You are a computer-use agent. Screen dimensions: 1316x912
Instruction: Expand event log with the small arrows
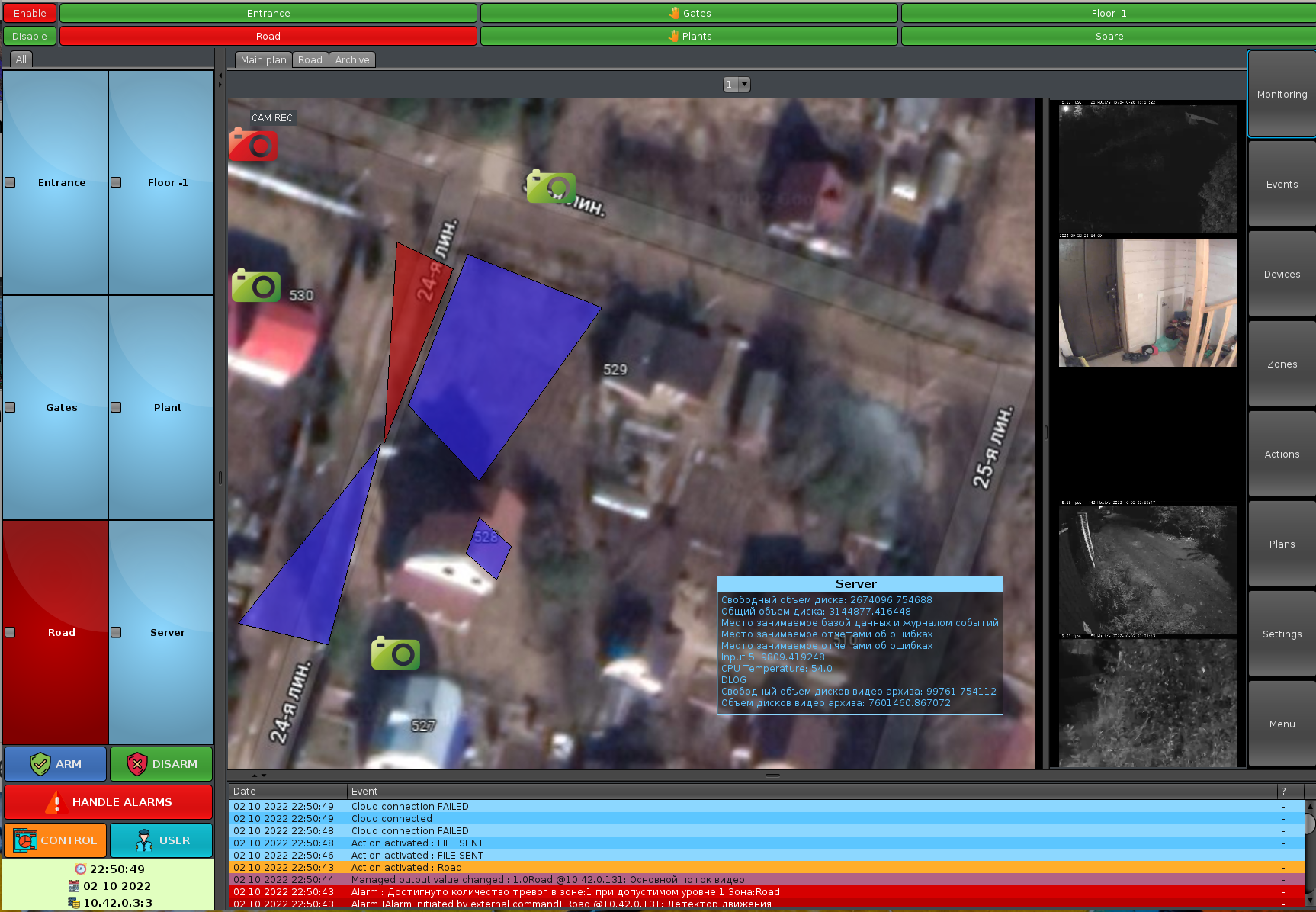[x=259, y=776]
